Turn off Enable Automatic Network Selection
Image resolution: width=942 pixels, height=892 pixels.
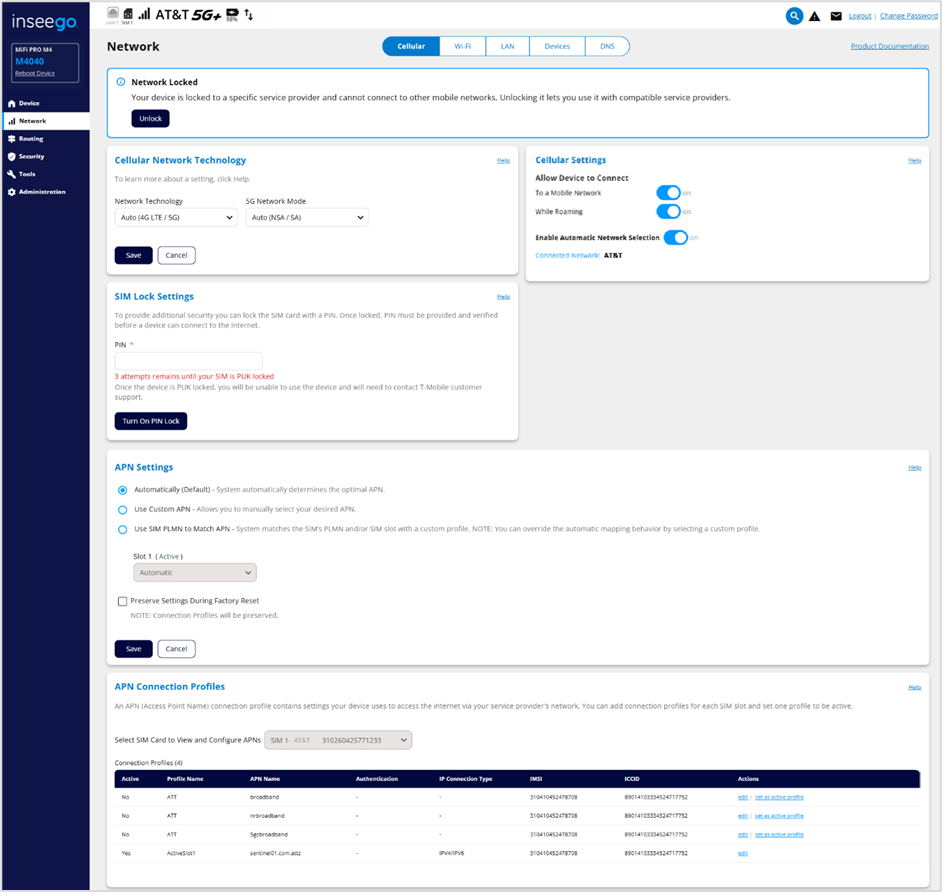[x=676, y=237]
